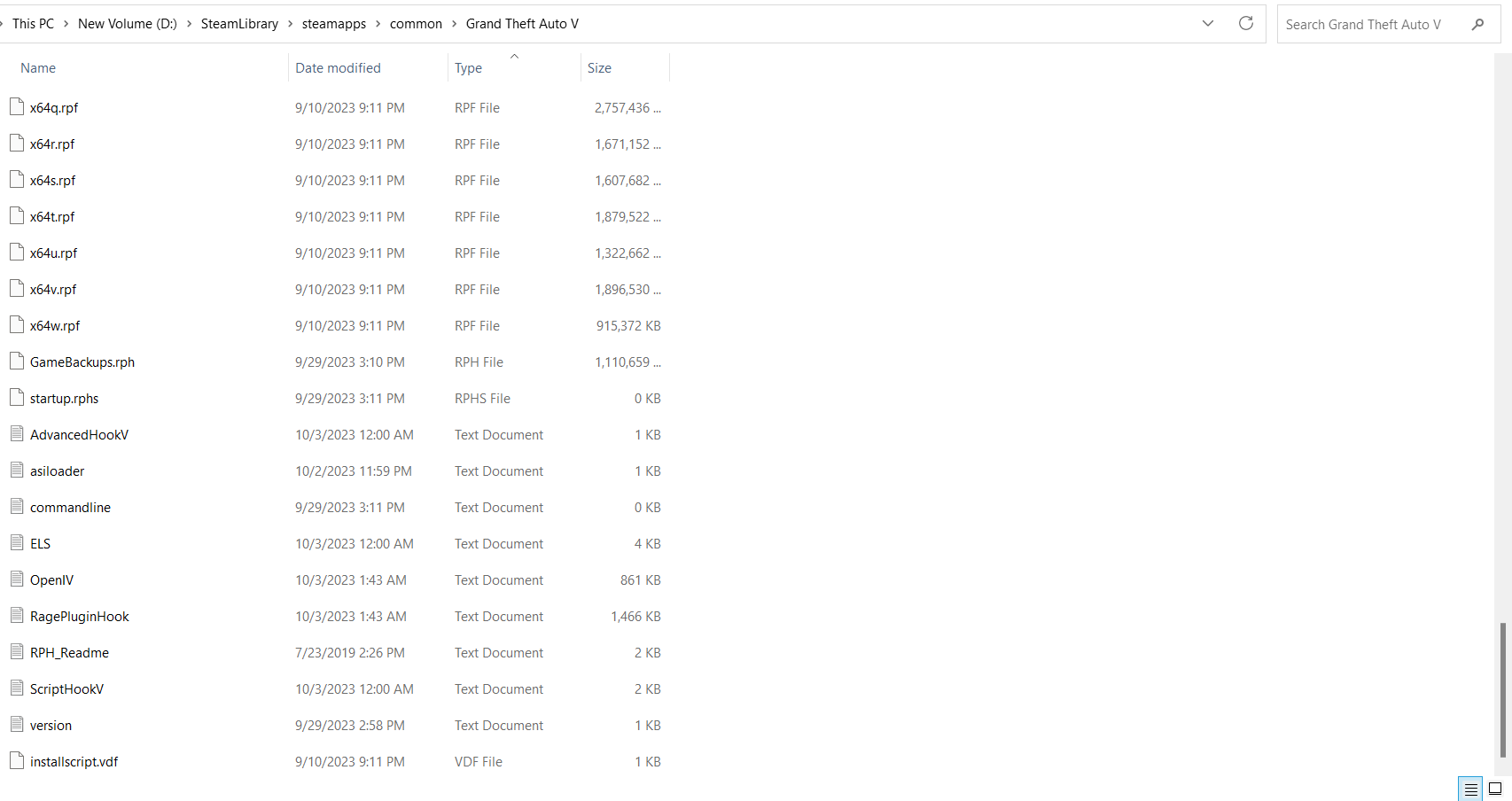Click the startup.rphs file icon
This screenshot has height=801, width=1512.
17,398
